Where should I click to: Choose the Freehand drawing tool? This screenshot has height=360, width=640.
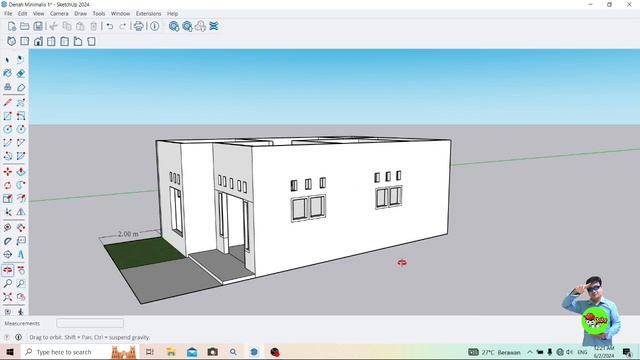click(20, 102)
